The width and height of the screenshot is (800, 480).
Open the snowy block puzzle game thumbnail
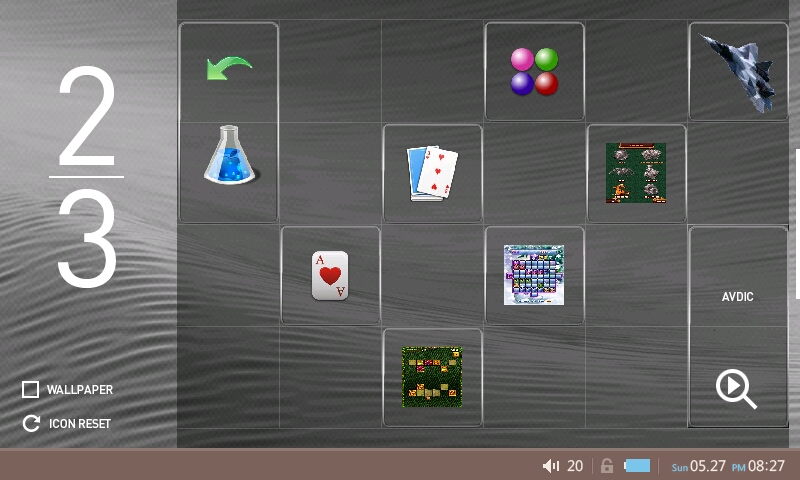(534, 275)
